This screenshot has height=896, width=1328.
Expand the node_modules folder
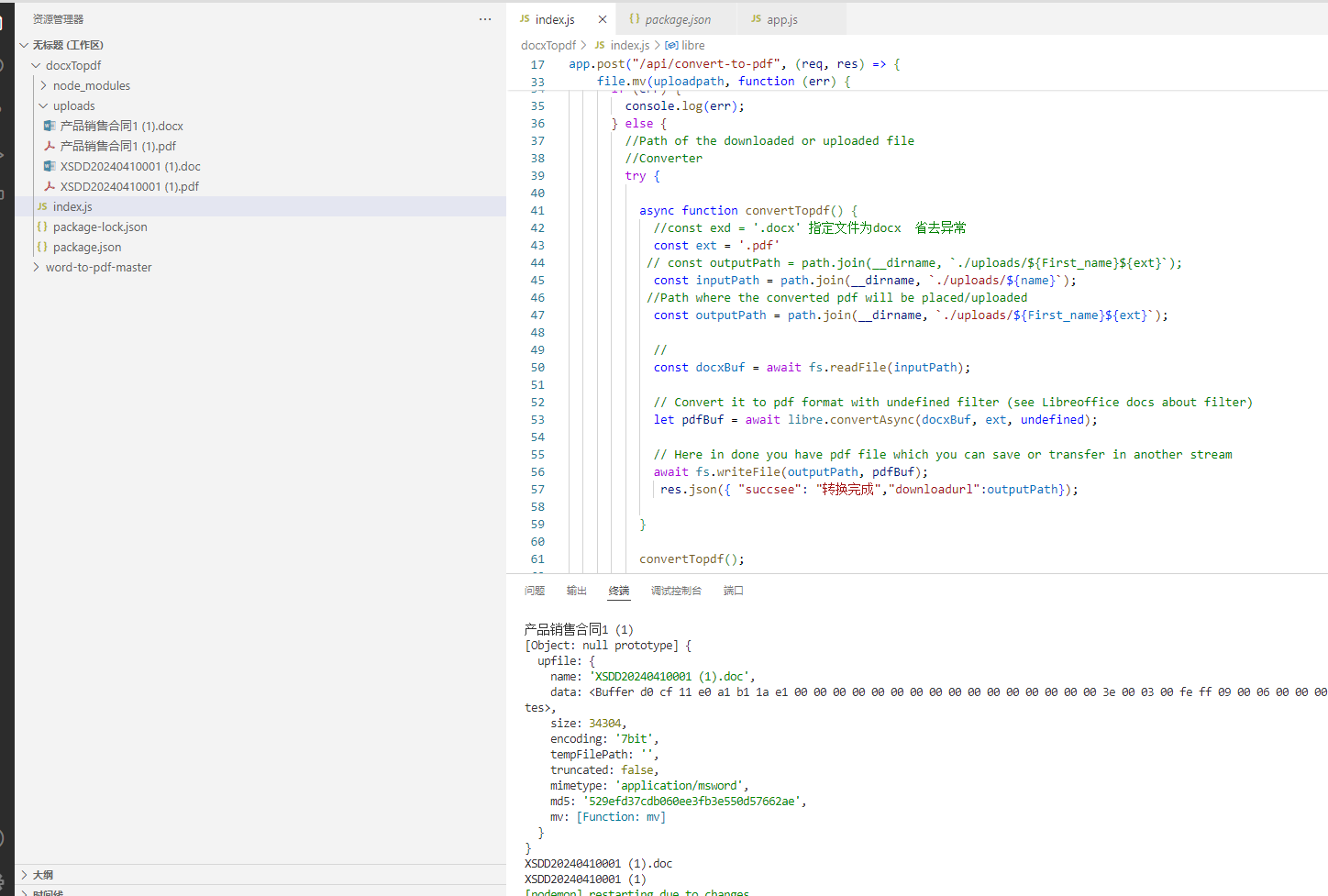click(43, 85)
